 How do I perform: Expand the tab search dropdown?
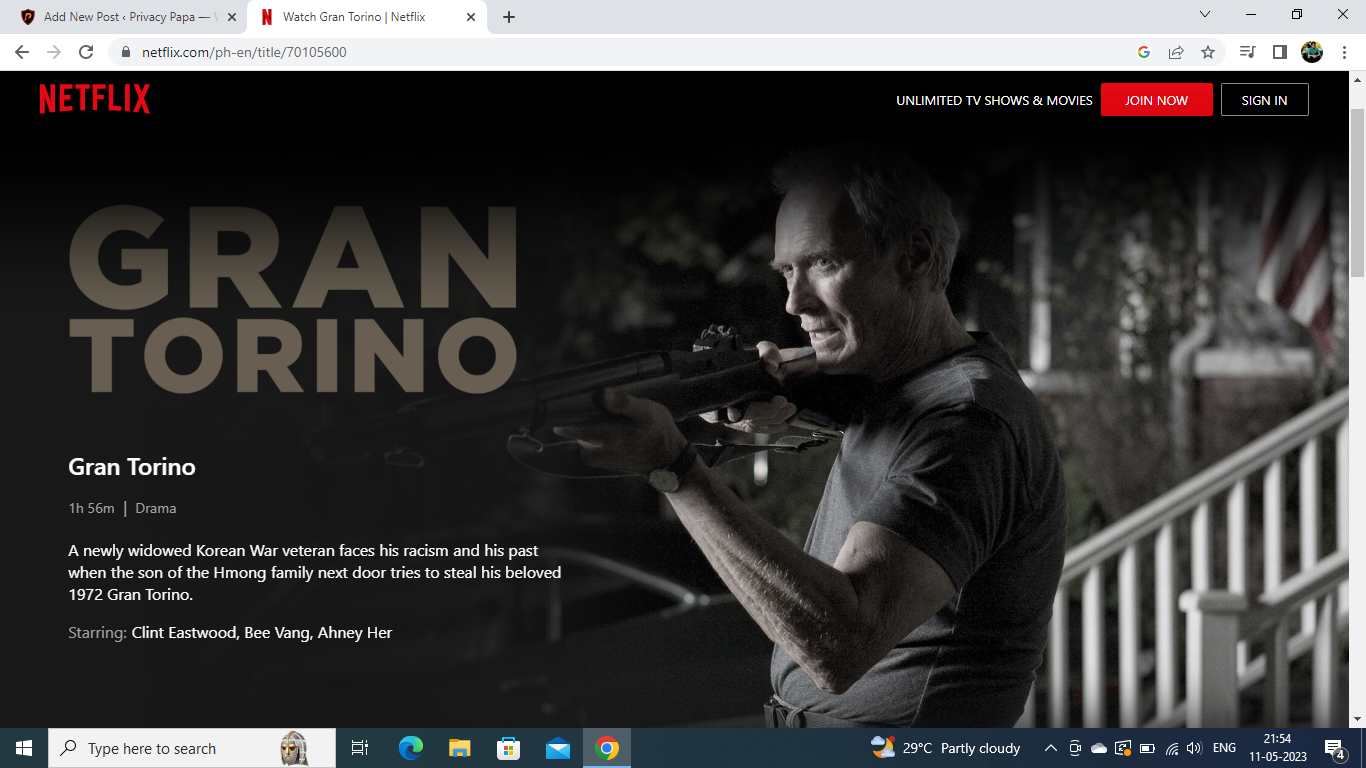1205,15
